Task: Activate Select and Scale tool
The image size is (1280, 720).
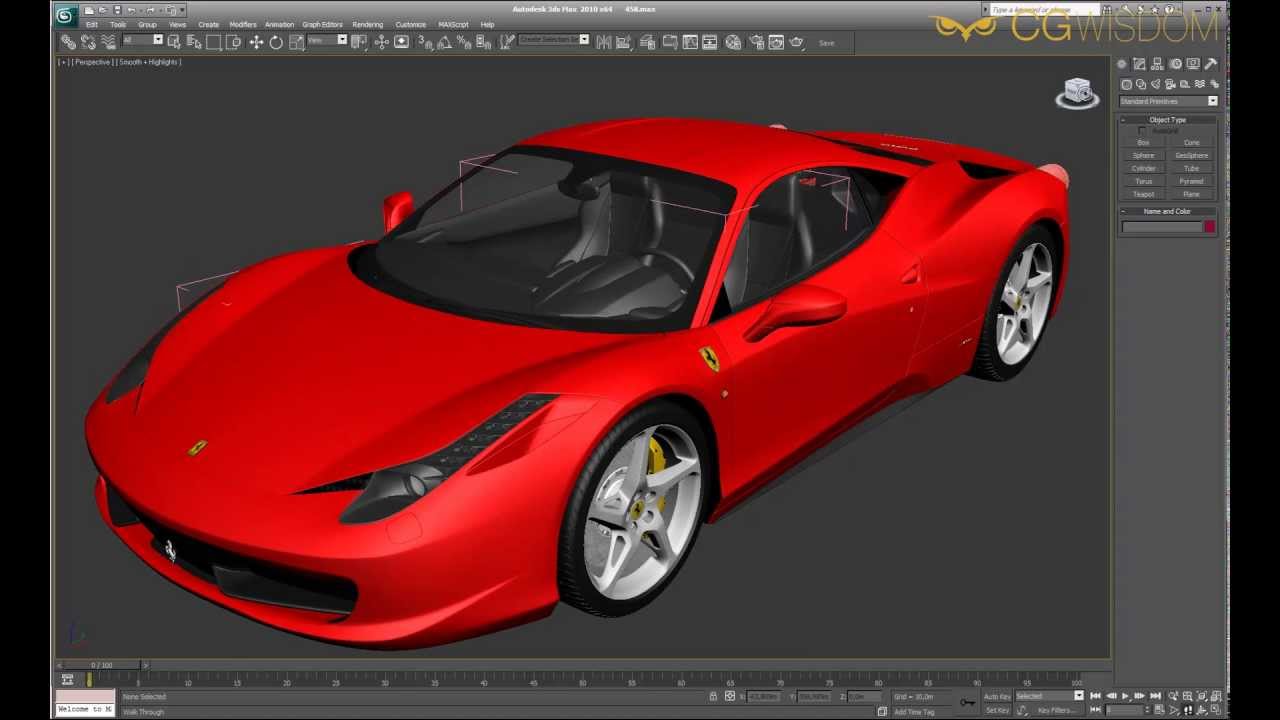Action: (297, 42)
